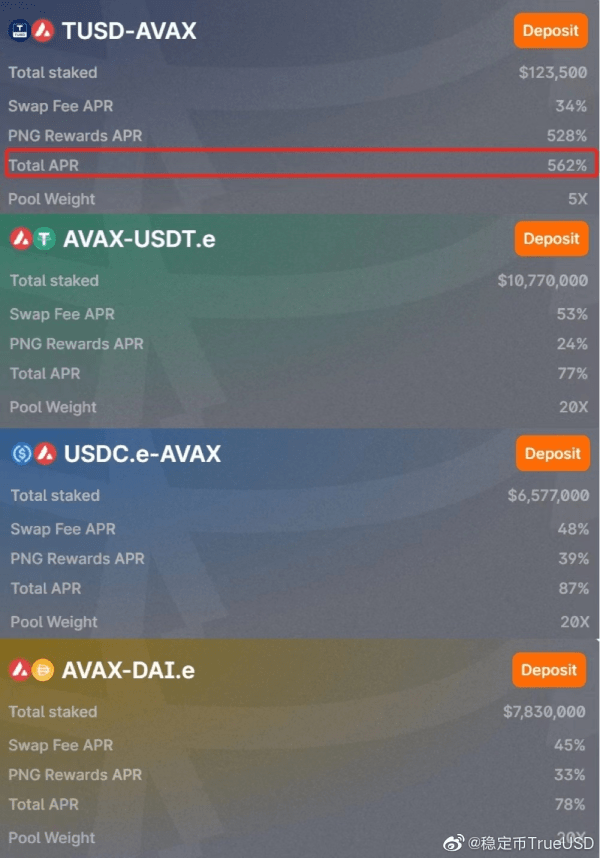Click the green USDT token icon
This screenshot has width=600, height=858.
44,239
